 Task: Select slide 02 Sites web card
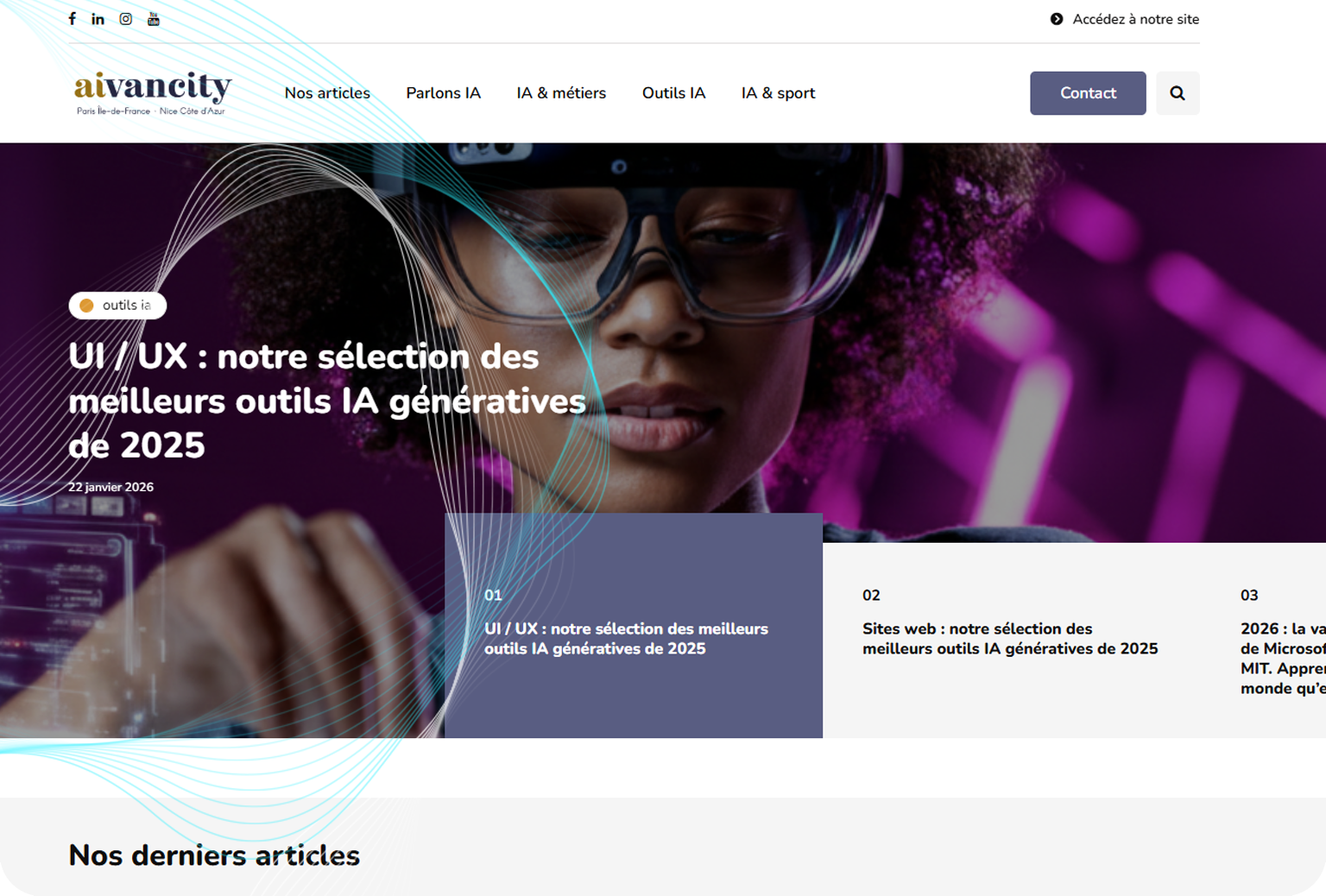pos(1012,640)
